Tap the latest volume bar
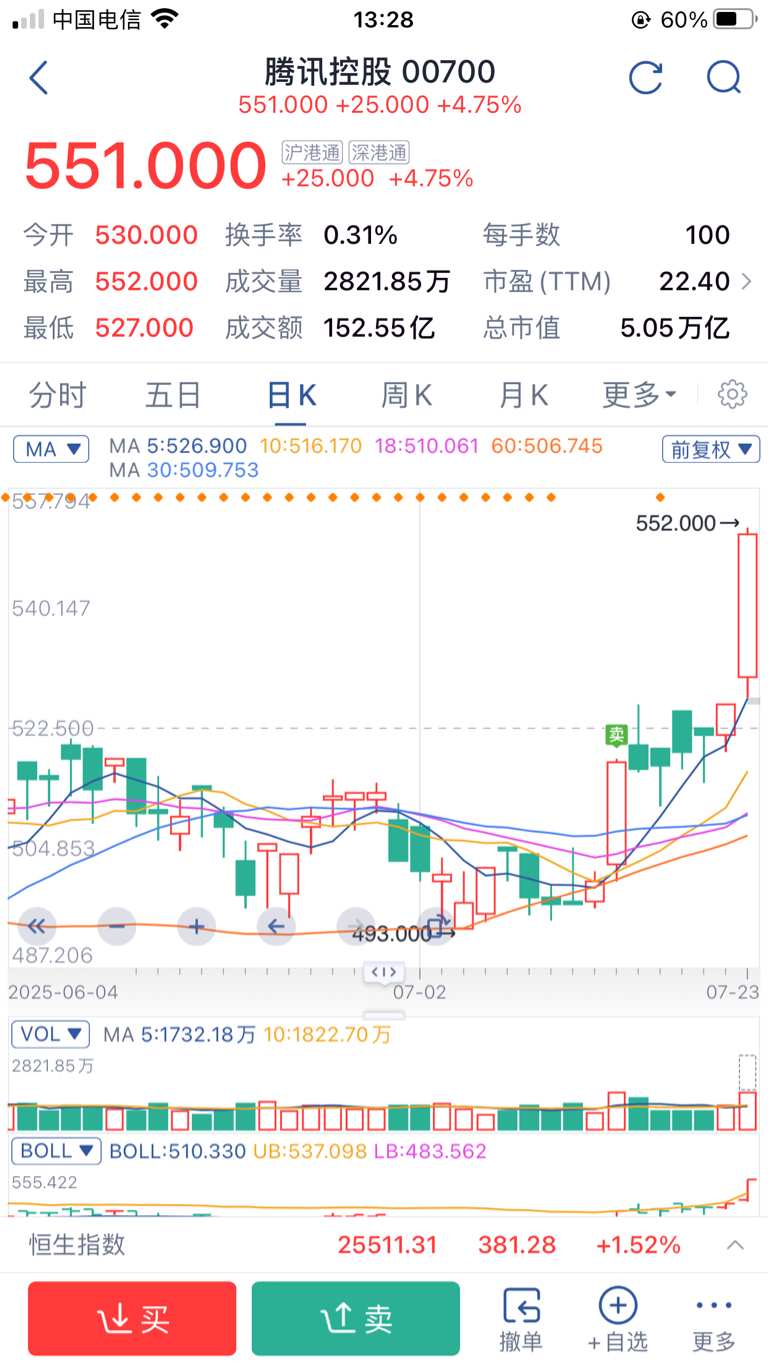Viewport: 768px width, 1366px height. (747, 1111)
